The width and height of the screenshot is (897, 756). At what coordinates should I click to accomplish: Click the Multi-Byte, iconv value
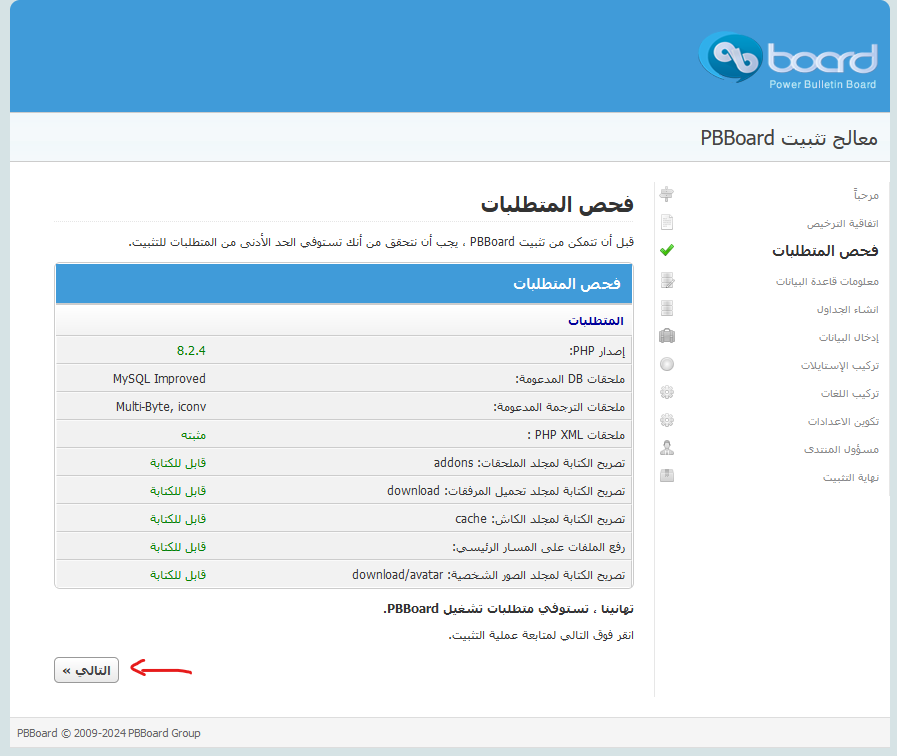(161, 407)
